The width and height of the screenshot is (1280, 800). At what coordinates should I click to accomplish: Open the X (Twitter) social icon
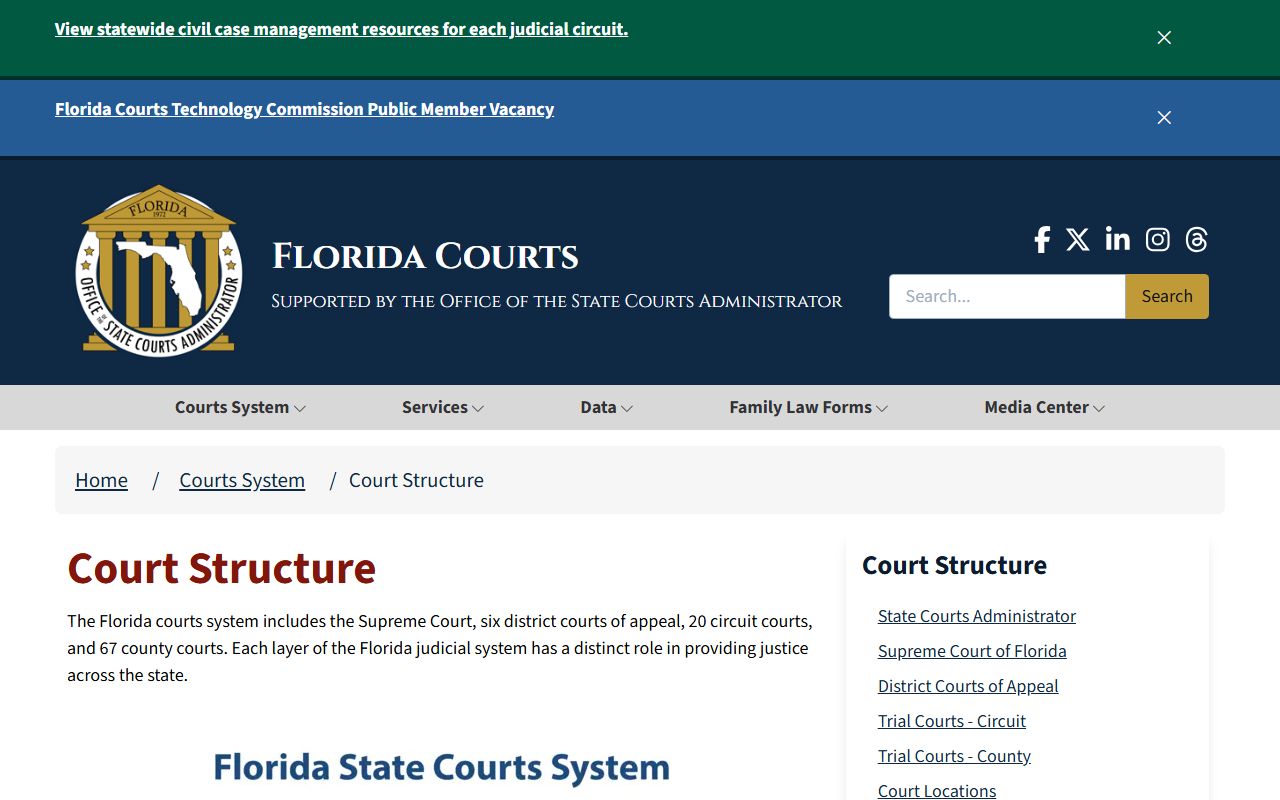[x=1078, y=240]
